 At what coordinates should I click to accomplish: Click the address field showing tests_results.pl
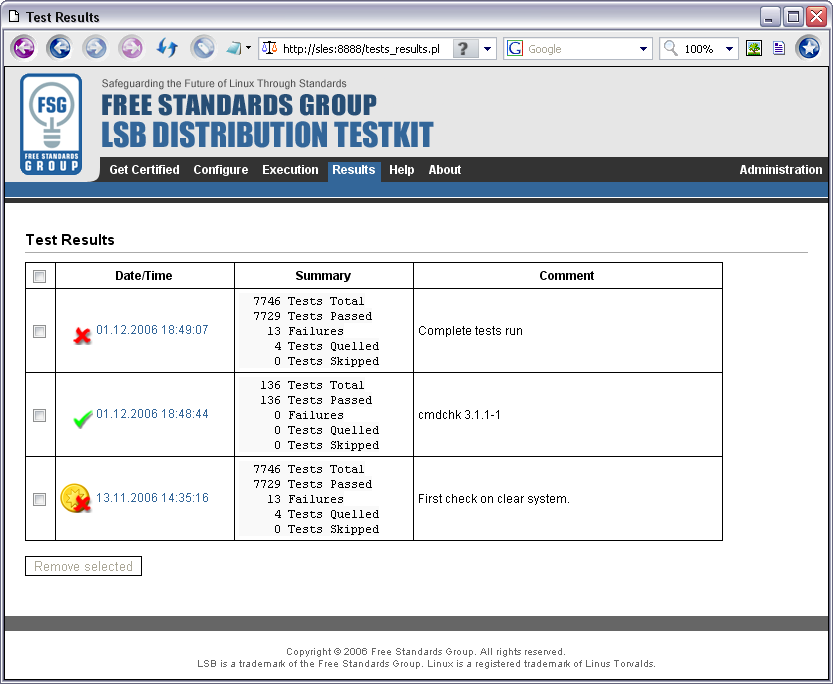361,49
